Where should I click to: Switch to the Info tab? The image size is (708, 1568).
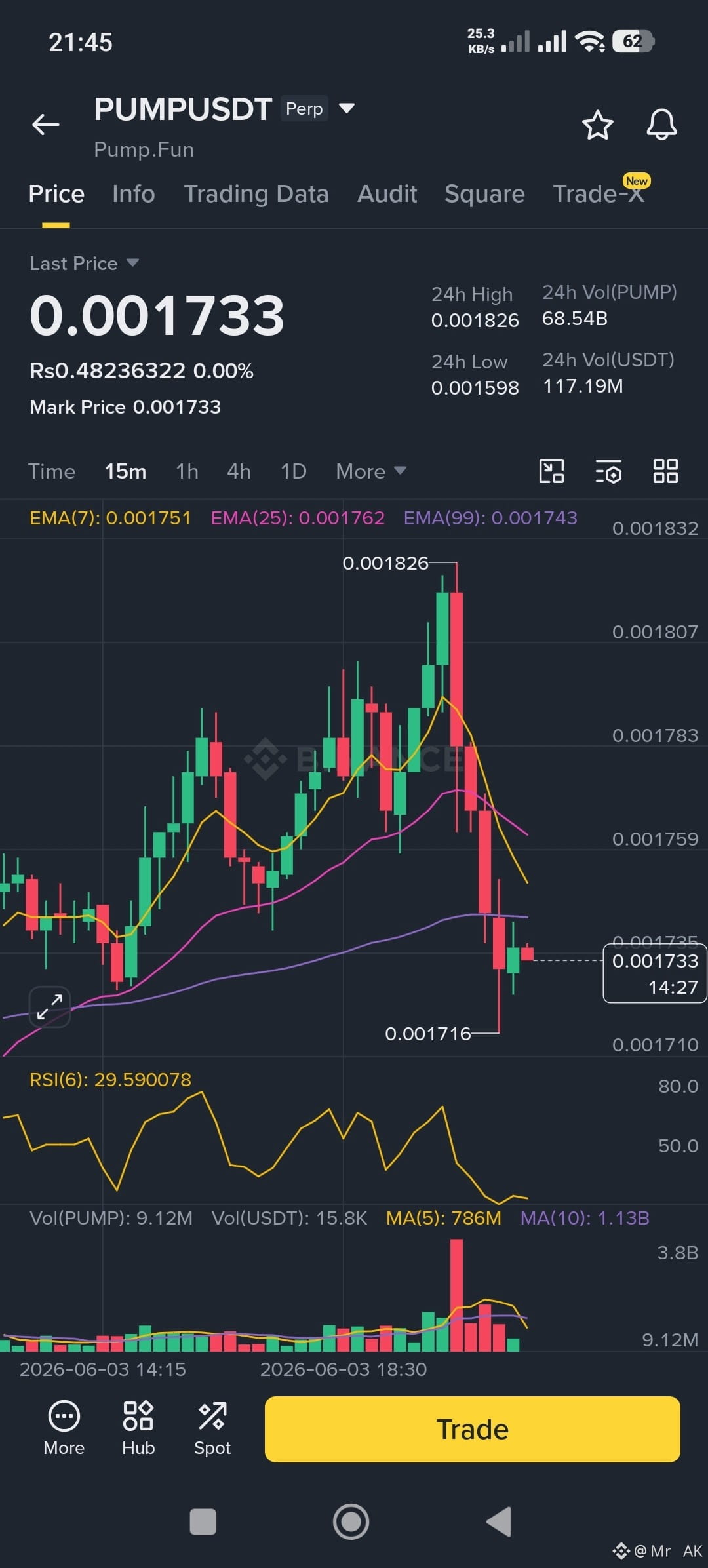pyautogui.click(x=134, y=194)
